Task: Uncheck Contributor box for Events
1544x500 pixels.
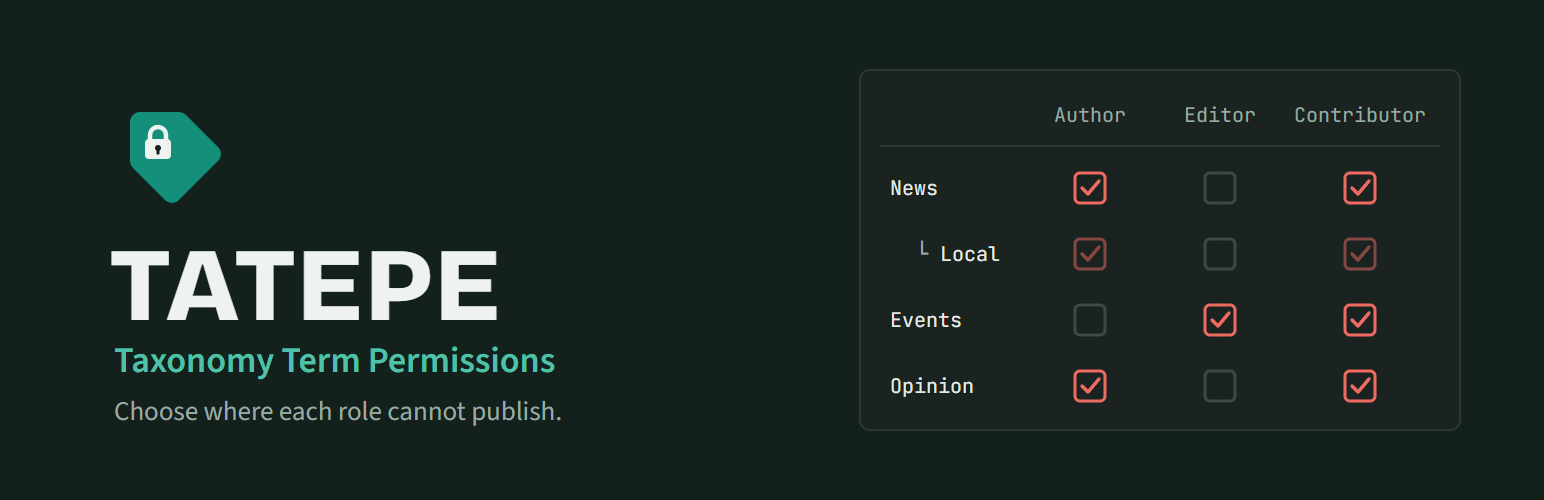Action: pyautogui.click(x=1360, y=320)
